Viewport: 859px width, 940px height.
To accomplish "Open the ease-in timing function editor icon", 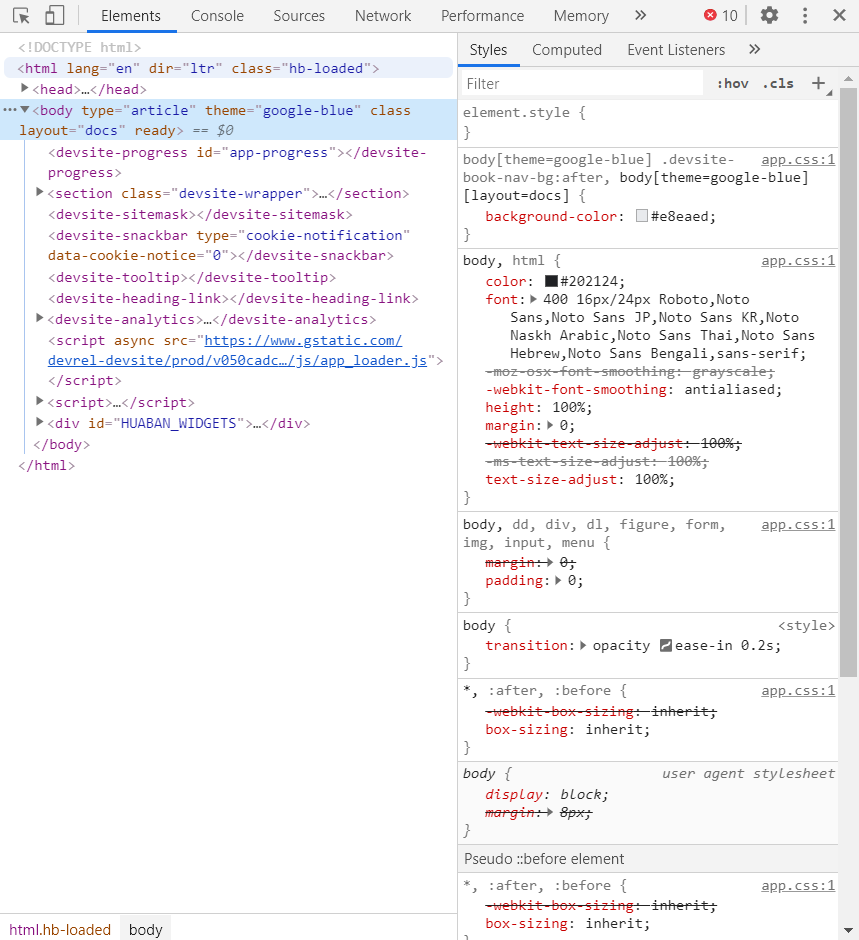I will [x=665, y=646].
